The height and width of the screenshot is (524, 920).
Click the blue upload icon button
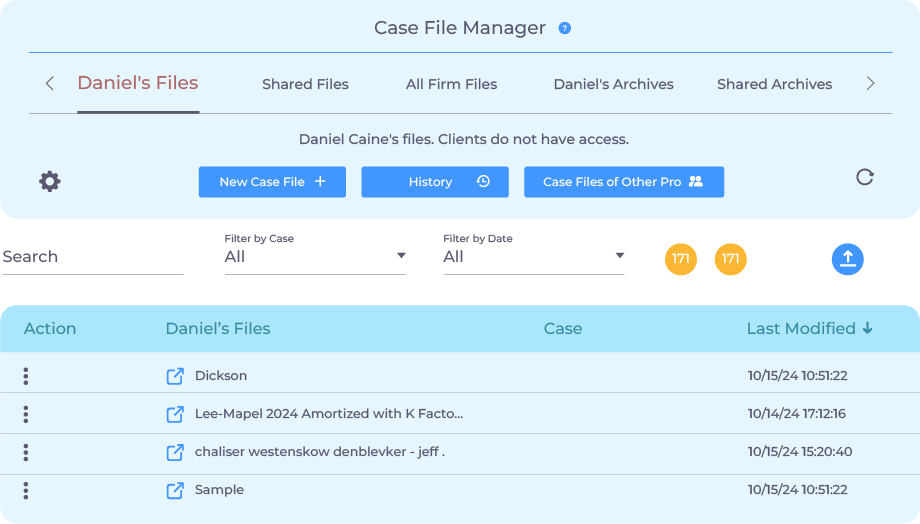(847, 259)
